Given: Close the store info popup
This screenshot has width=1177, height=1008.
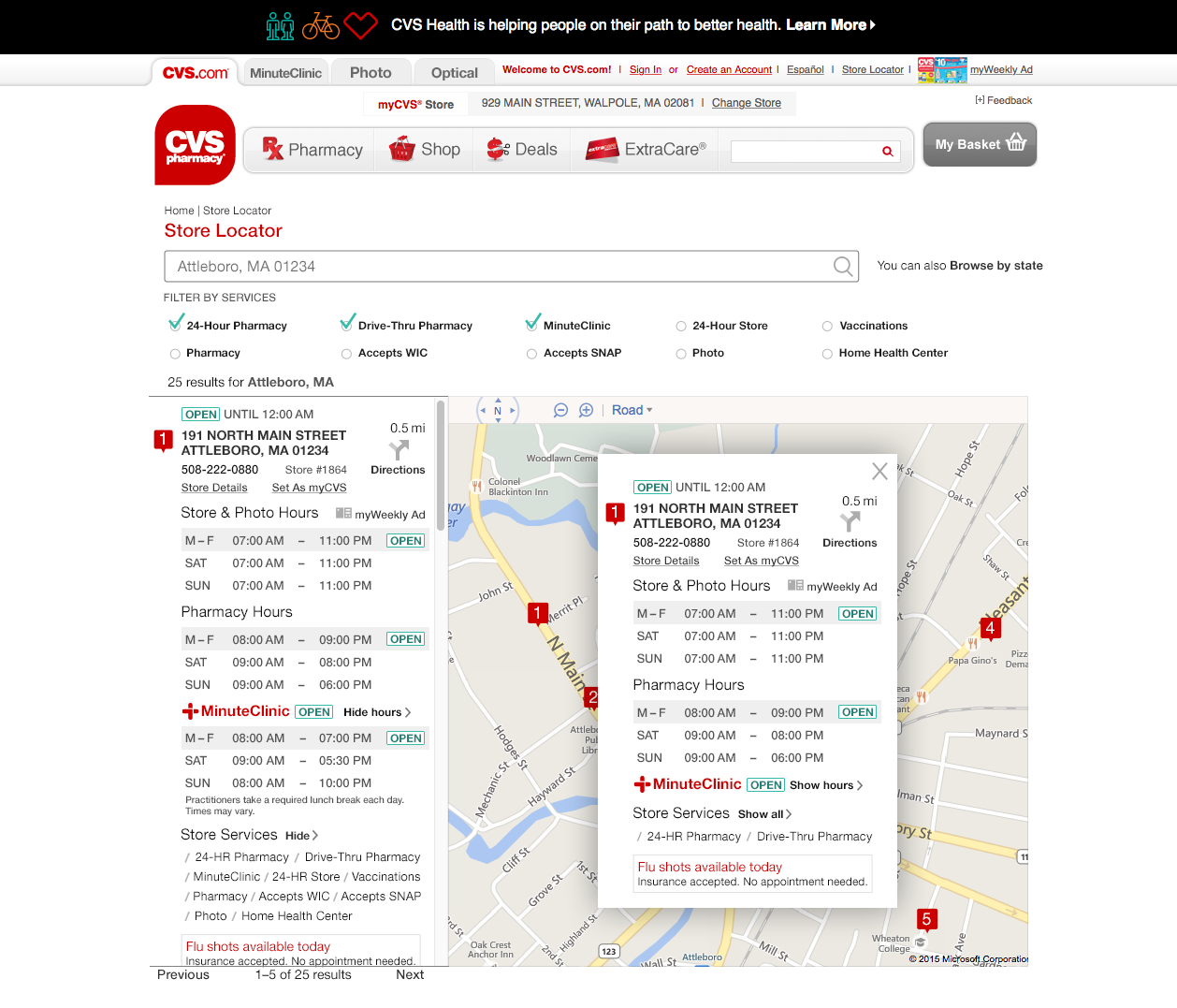Looking at the screenshot, I should point(879,471).
